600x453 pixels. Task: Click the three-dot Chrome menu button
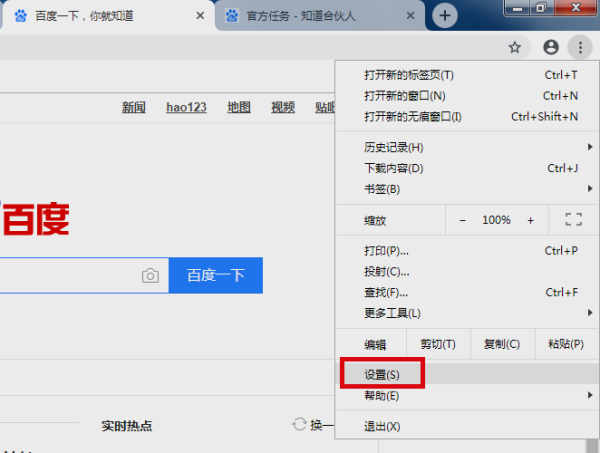click(x=580, y=47)
